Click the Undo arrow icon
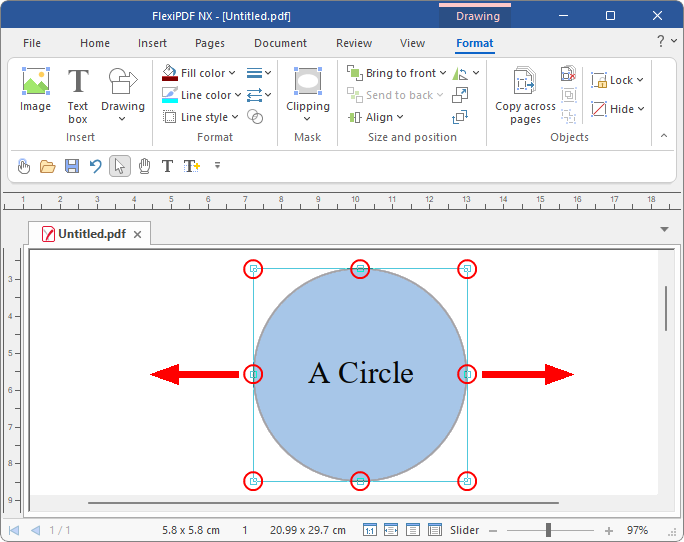Viewport: 684px width, 542px height. [x=96, y=166]
